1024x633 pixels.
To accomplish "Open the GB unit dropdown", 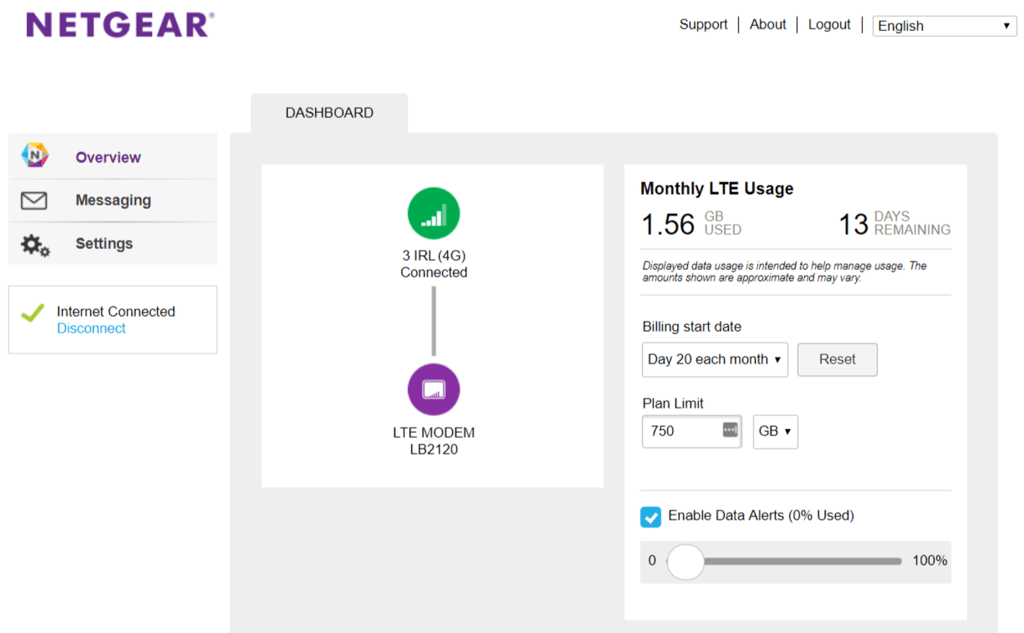I will coord(775,431).
